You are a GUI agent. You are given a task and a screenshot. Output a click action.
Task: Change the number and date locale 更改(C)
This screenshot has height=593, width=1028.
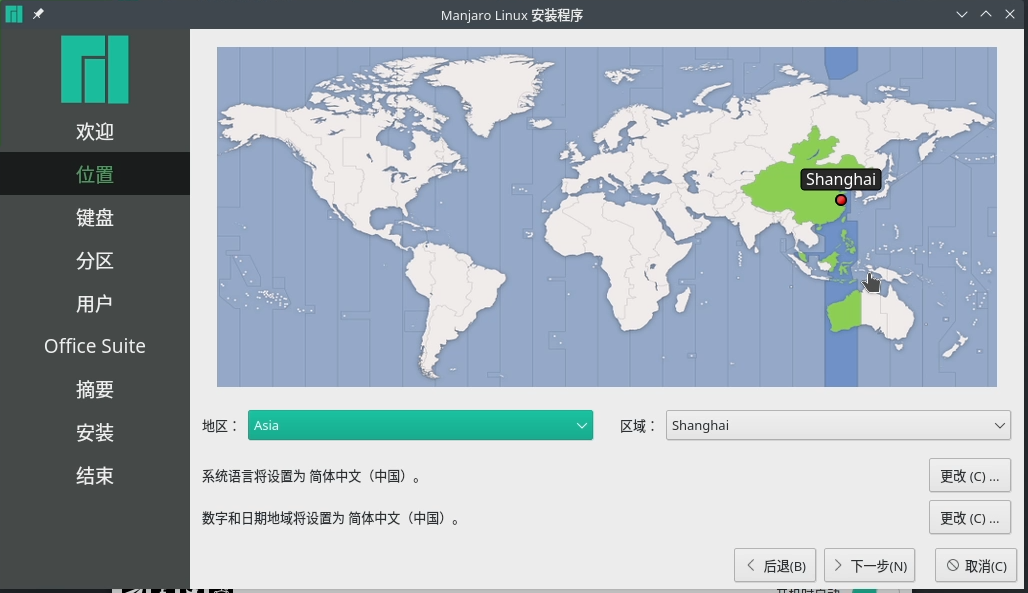970,518
